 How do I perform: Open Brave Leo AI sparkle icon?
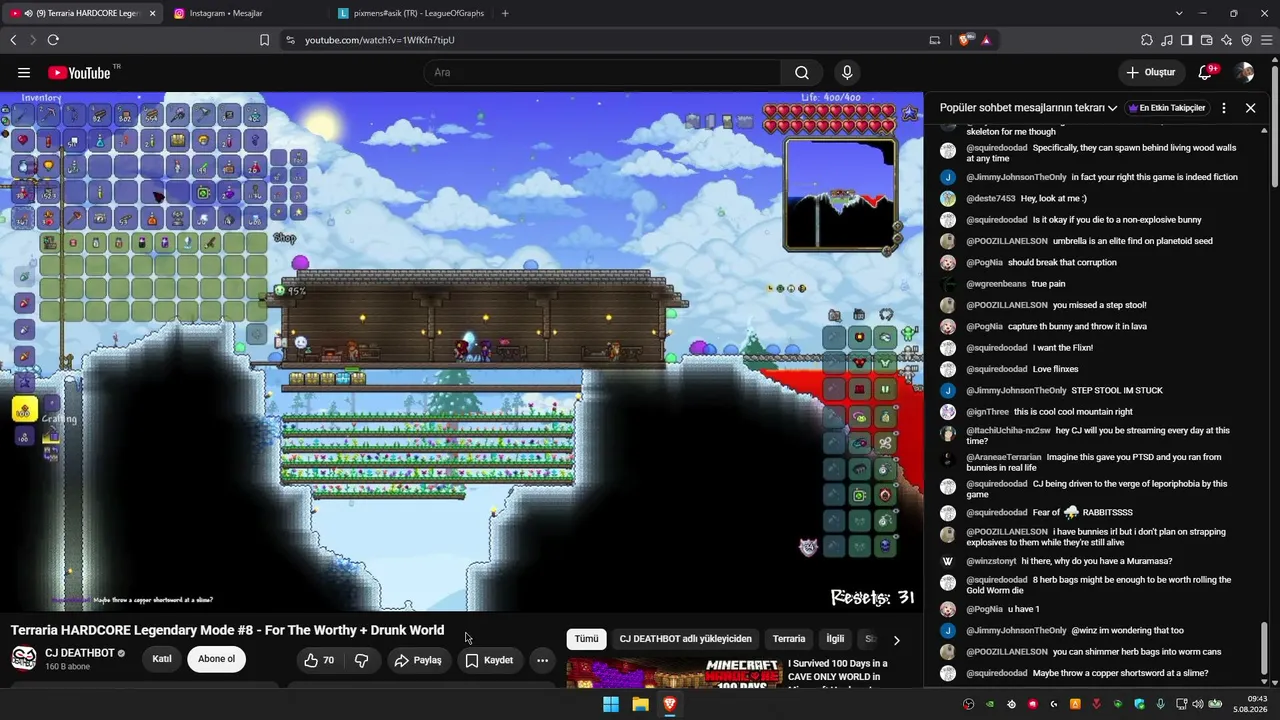1226,40
